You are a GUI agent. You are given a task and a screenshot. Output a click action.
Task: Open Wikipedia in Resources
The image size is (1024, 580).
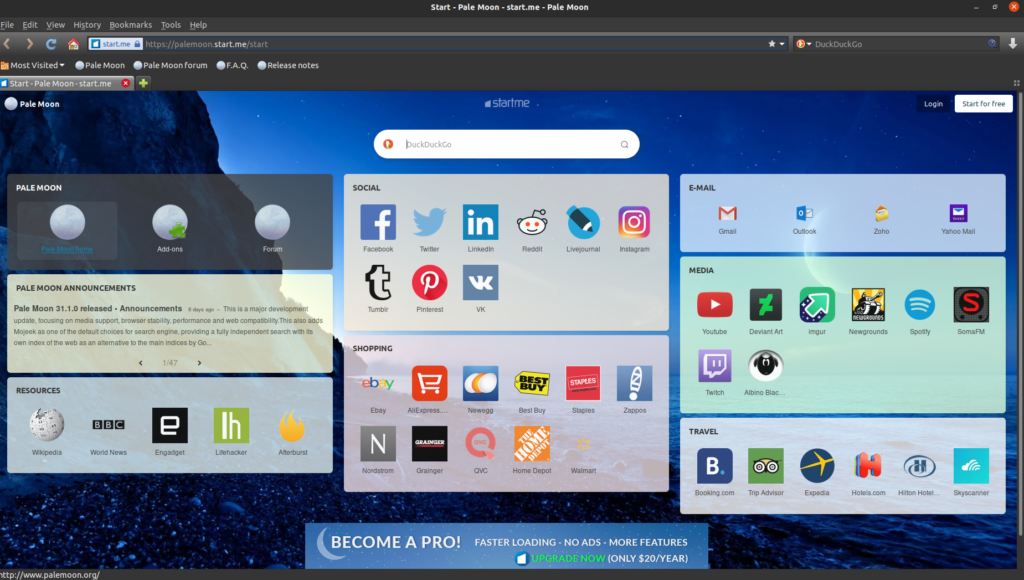46,425
